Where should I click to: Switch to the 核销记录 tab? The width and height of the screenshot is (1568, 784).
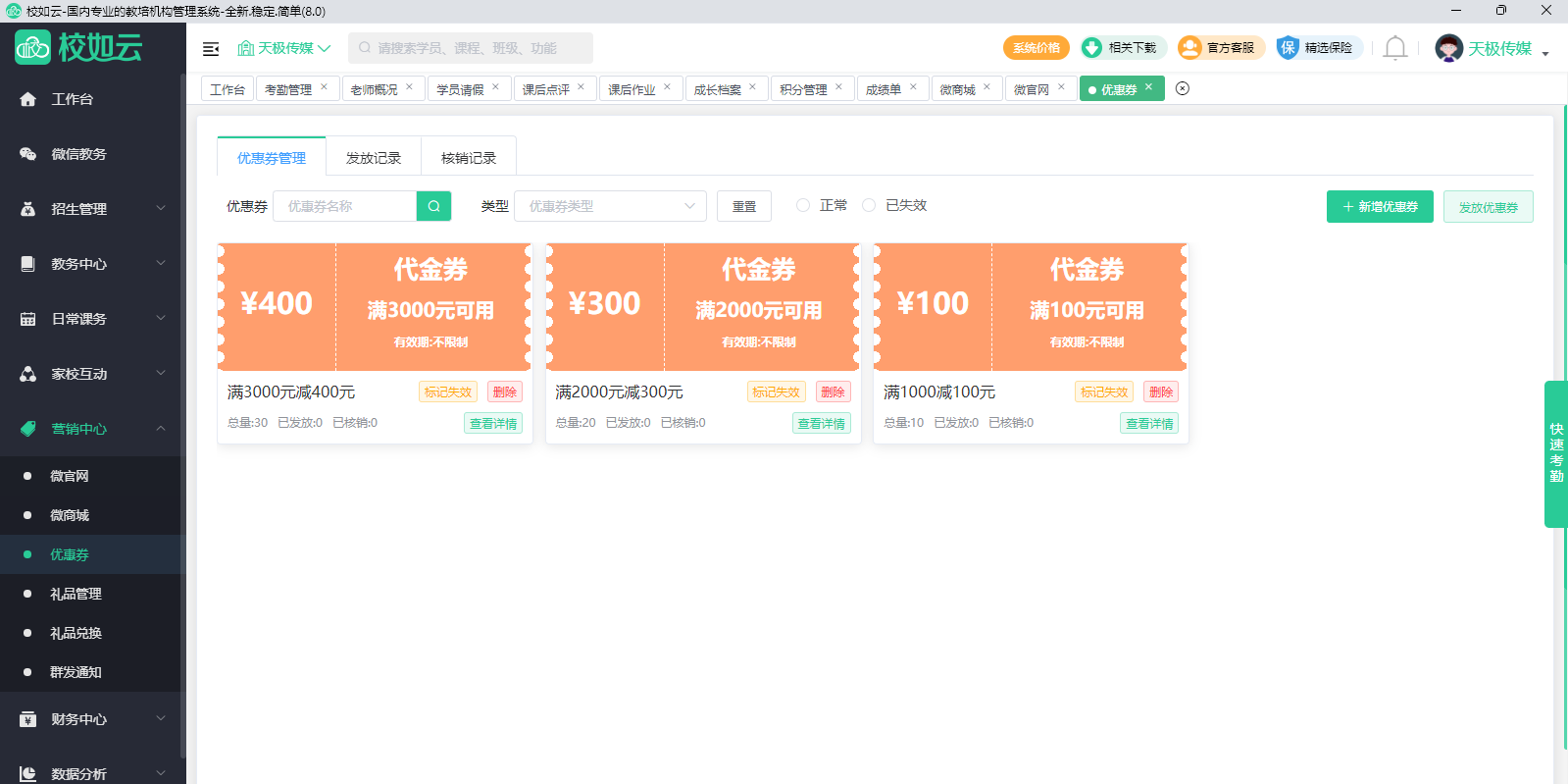point(469,157)
